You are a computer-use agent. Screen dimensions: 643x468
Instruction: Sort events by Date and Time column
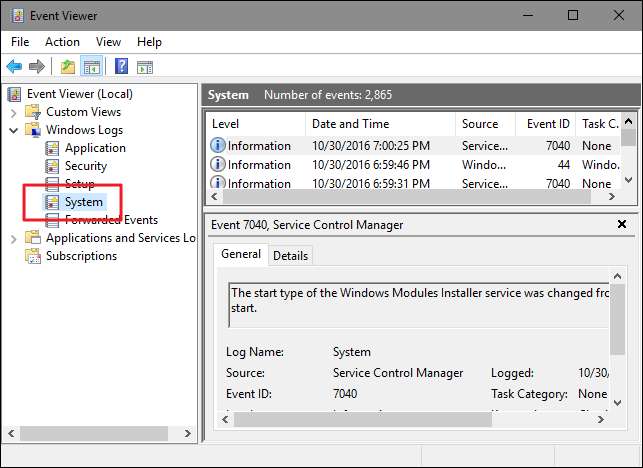click(350, 124)
